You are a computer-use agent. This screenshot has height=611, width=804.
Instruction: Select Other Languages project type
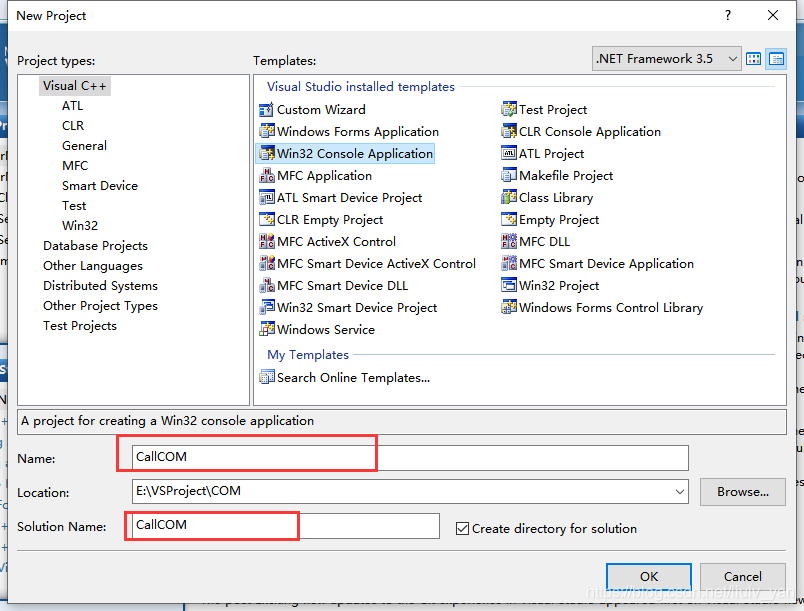point(93,266)
